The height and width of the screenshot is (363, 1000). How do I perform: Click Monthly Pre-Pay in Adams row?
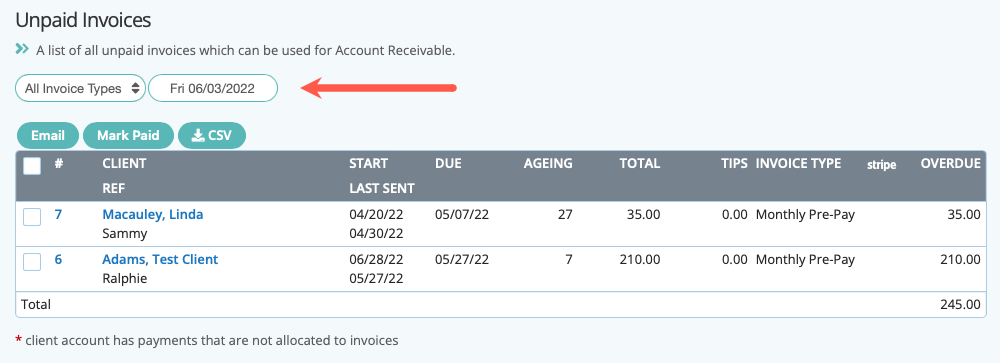coord(805,260)
